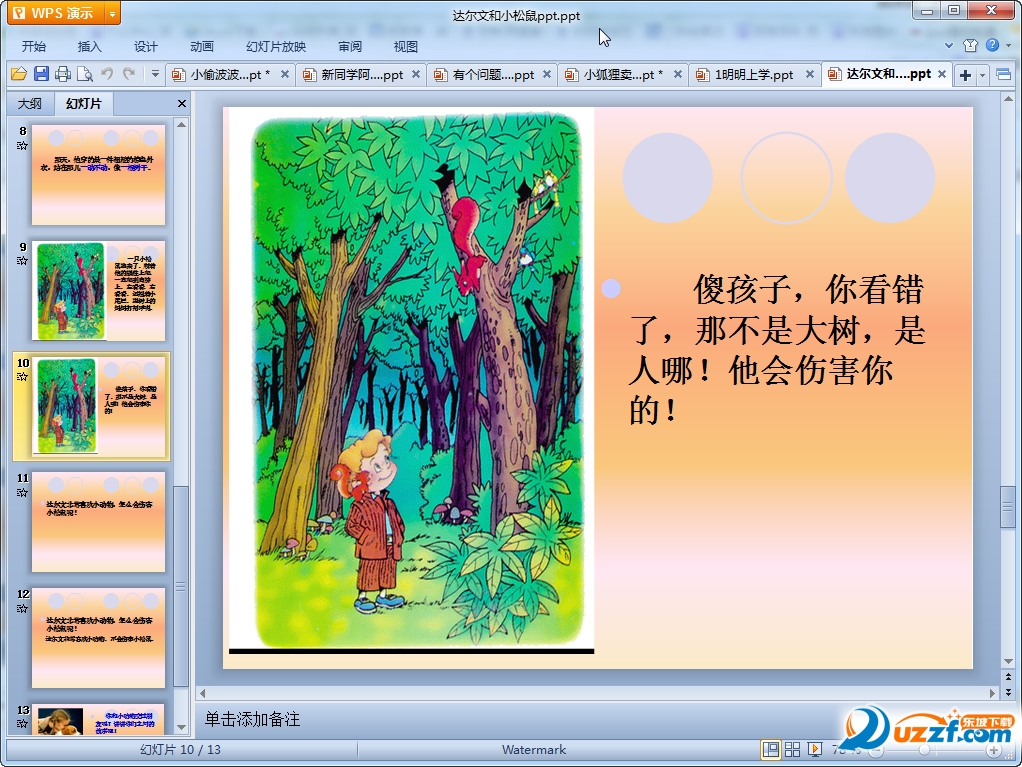
Task: Go to previous slide with double up arrow
Action: click(1008, 677)
